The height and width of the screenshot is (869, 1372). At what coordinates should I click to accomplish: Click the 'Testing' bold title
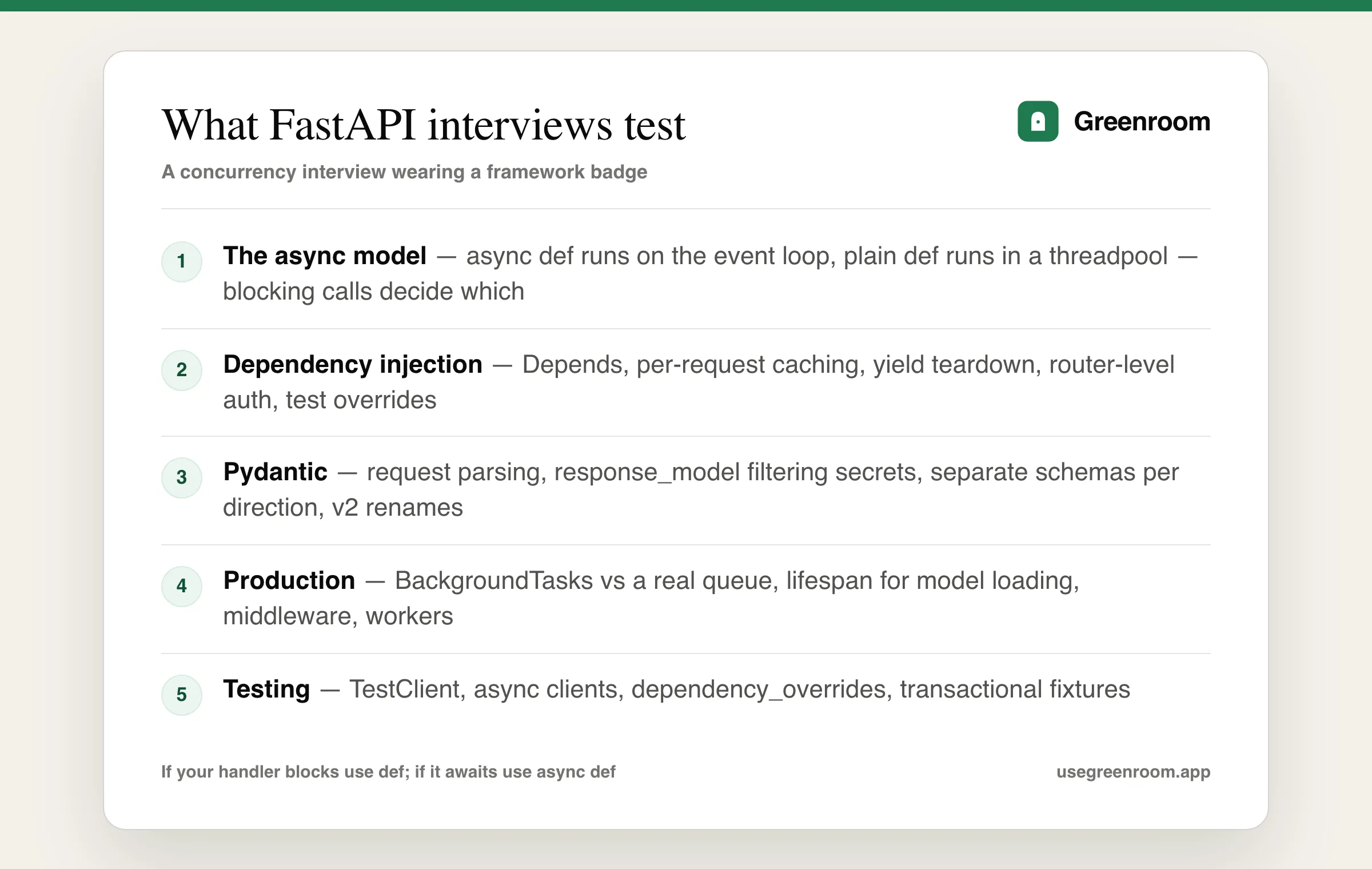tap(266, 689)
